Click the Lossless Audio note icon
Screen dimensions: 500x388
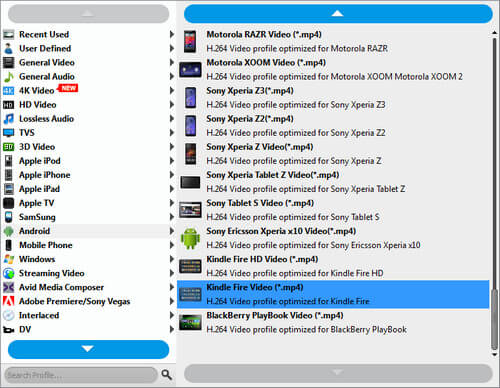click(9, 119)
